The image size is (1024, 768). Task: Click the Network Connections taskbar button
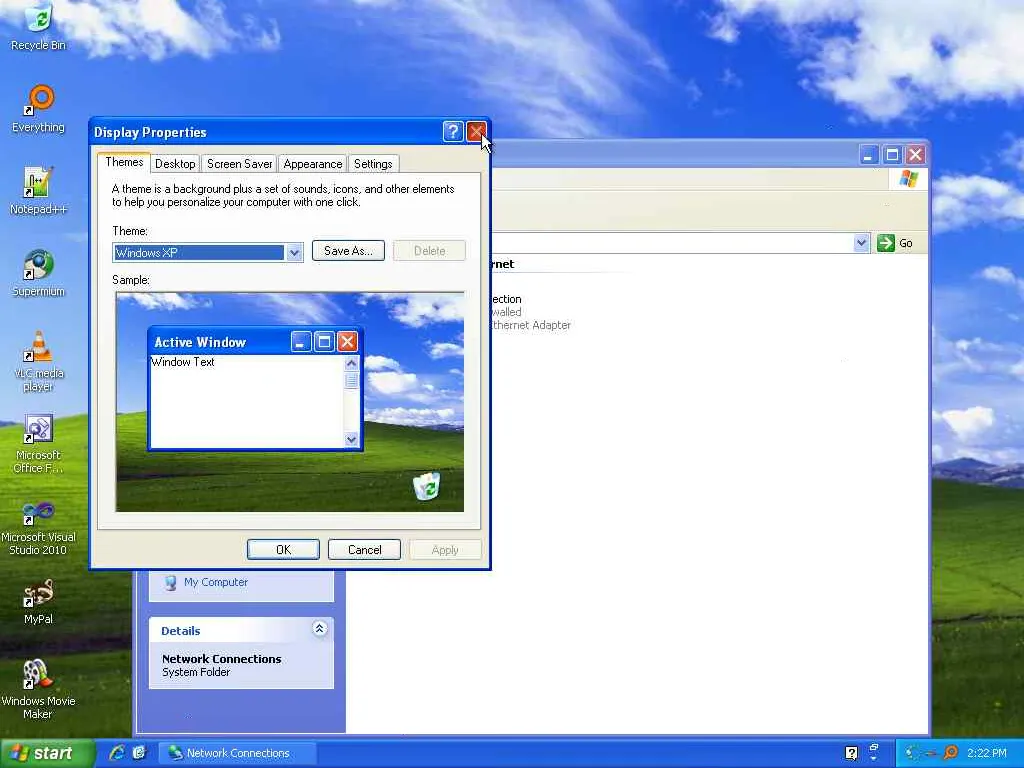(237, 753)
